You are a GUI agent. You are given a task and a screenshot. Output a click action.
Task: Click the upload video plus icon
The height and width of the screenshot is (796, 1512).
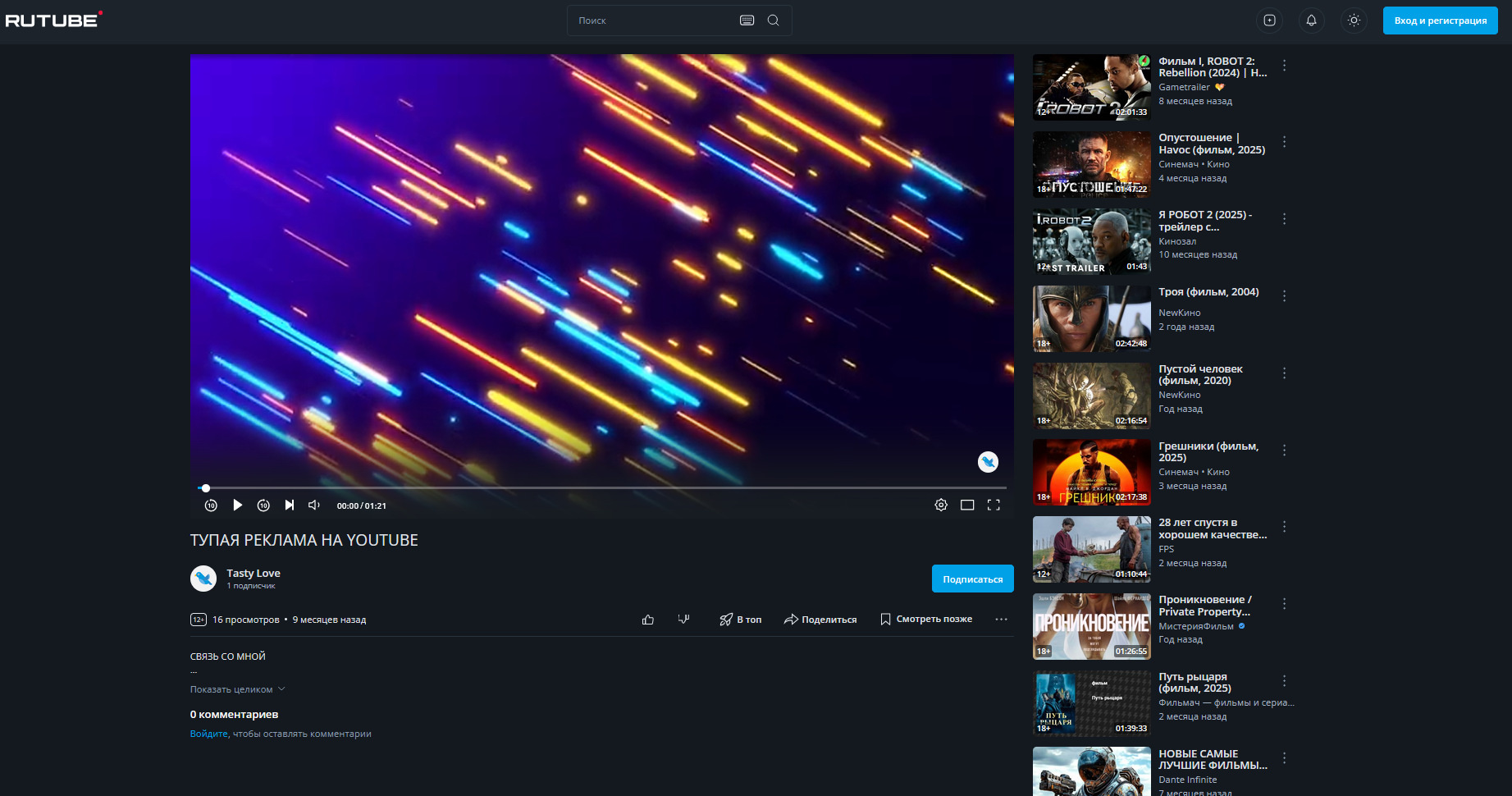click(1269, 21)
